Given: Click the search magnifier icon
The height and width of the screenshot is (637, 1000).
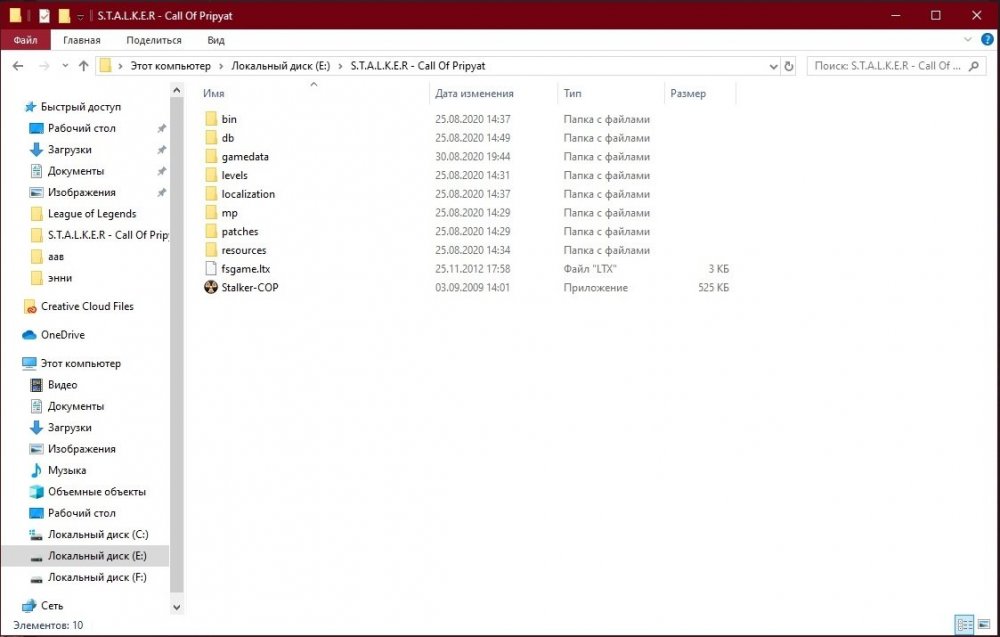Looking at the screenshot, I should [974, 66].
